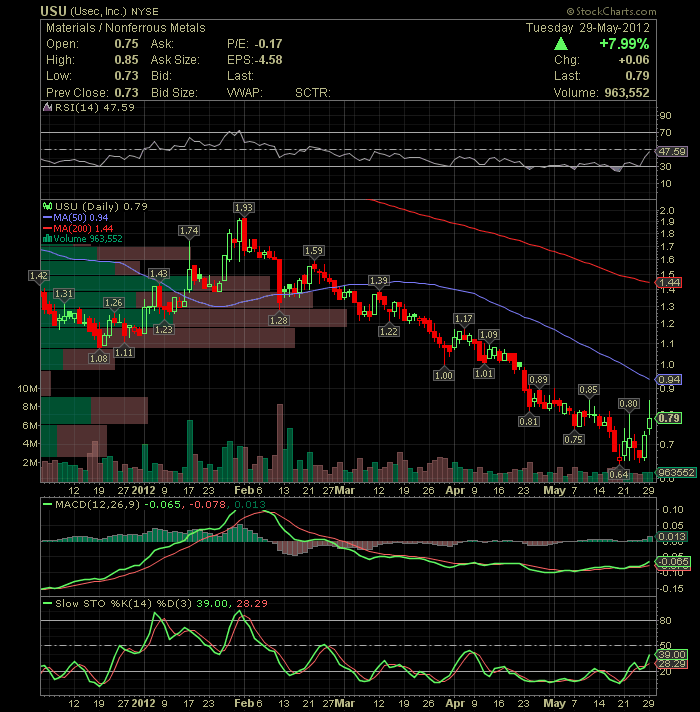This screenshot has height=712, width=700.
Task: Click the 0.64 lowest price label
Action: tap(618, 475)
